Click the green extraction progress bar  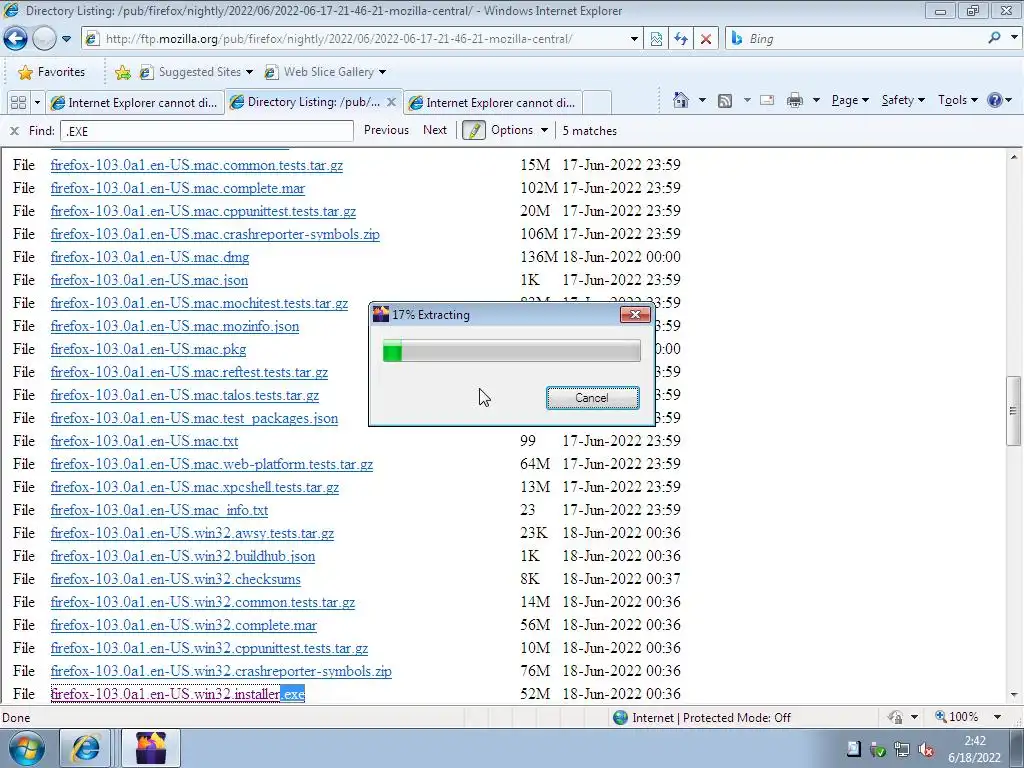point(511,351)
